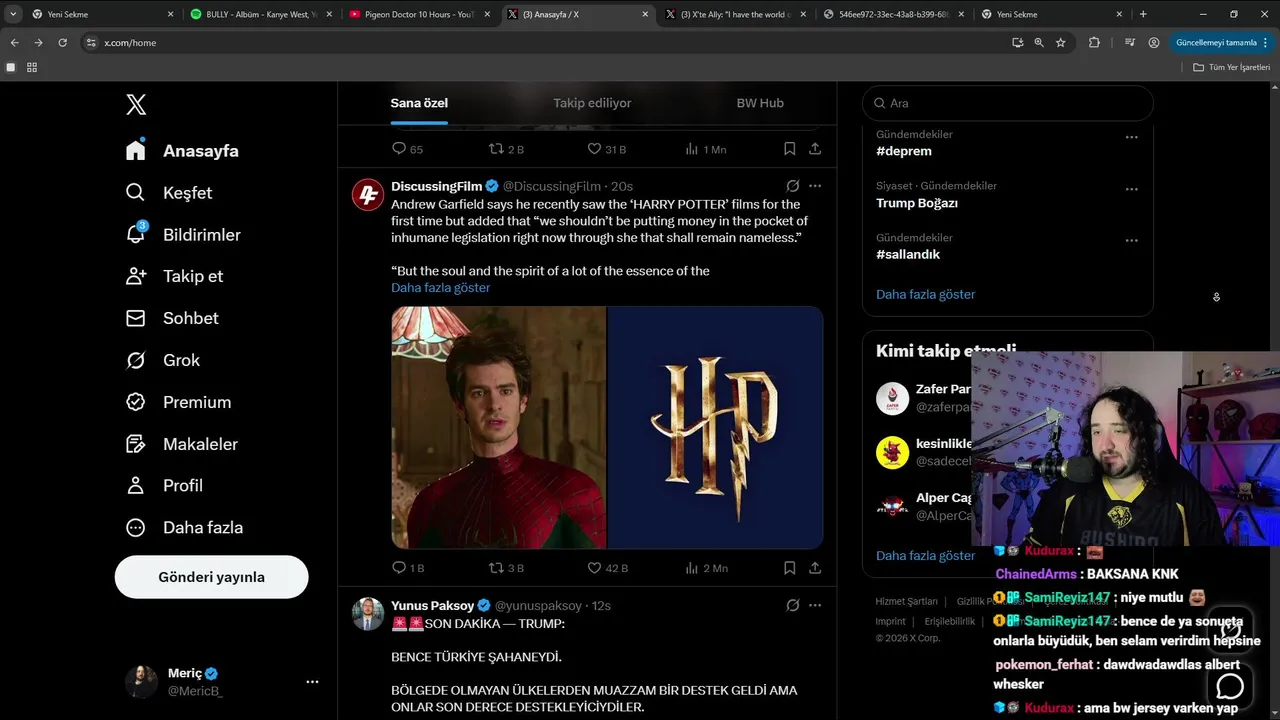
Task: Click Gönderi yayınla button
Action: pos(212,577)
